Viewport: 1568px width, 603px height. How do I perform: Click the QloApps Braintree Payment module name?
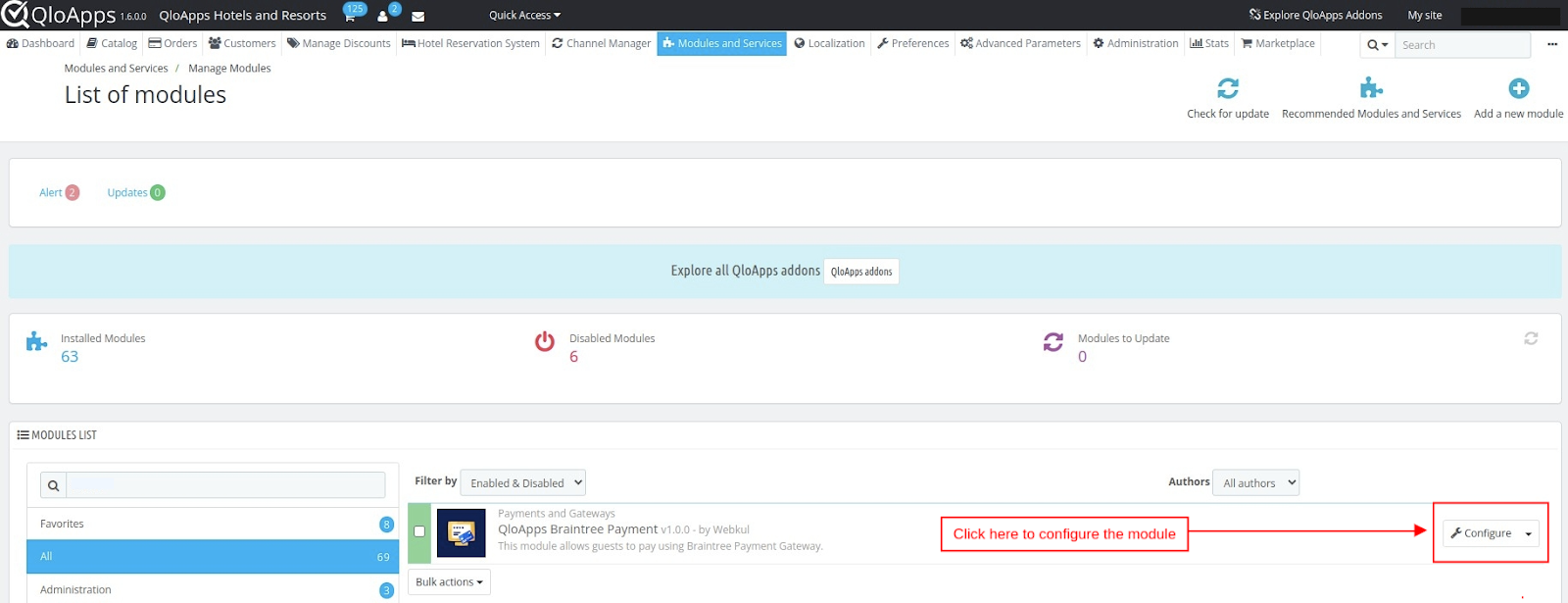coord(578,529)
